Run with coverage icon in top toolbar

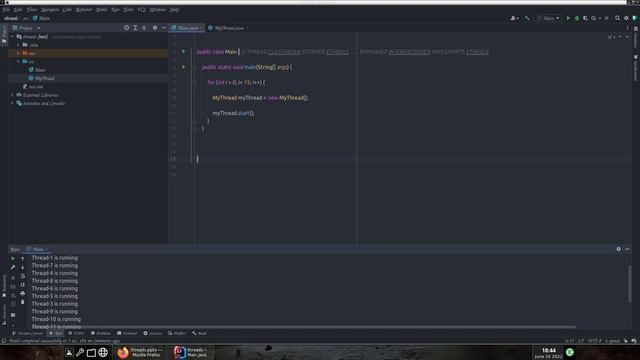coord(585,18)
